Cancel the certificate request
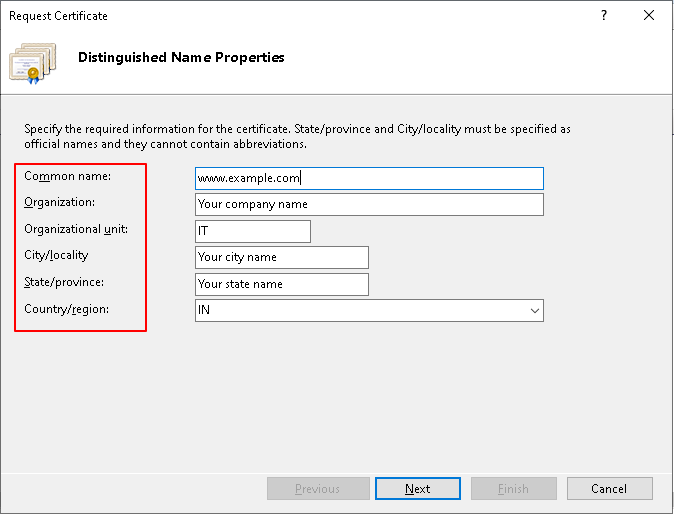The width and height of the screenshot is (674, 515). point(609,489)
